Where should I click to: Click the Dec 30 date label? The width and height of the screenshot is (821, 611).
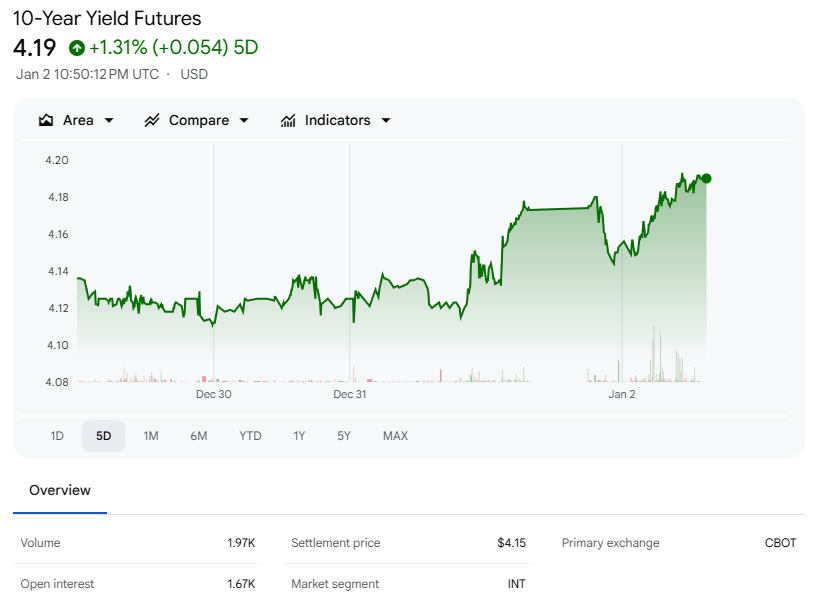coord(214,394)
